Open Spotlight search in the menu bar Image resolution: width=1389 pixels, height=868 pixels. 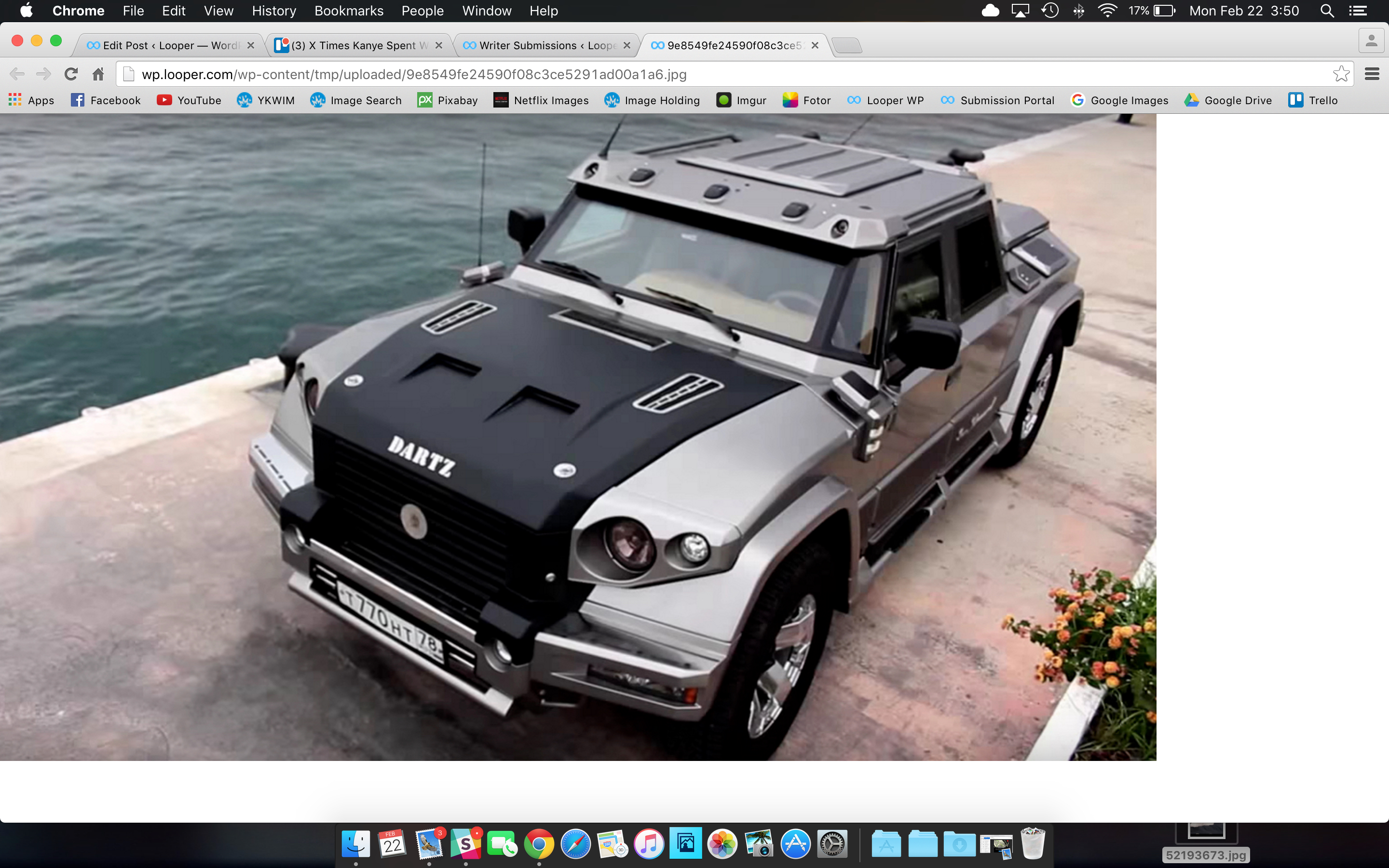point(1326,11)
